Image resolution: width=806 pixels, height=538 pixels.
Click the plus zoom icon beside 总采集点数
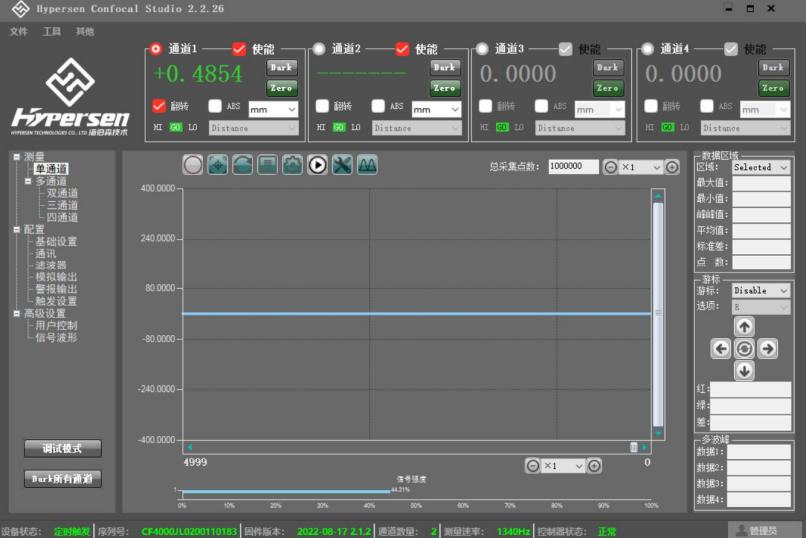click(672, 167)
